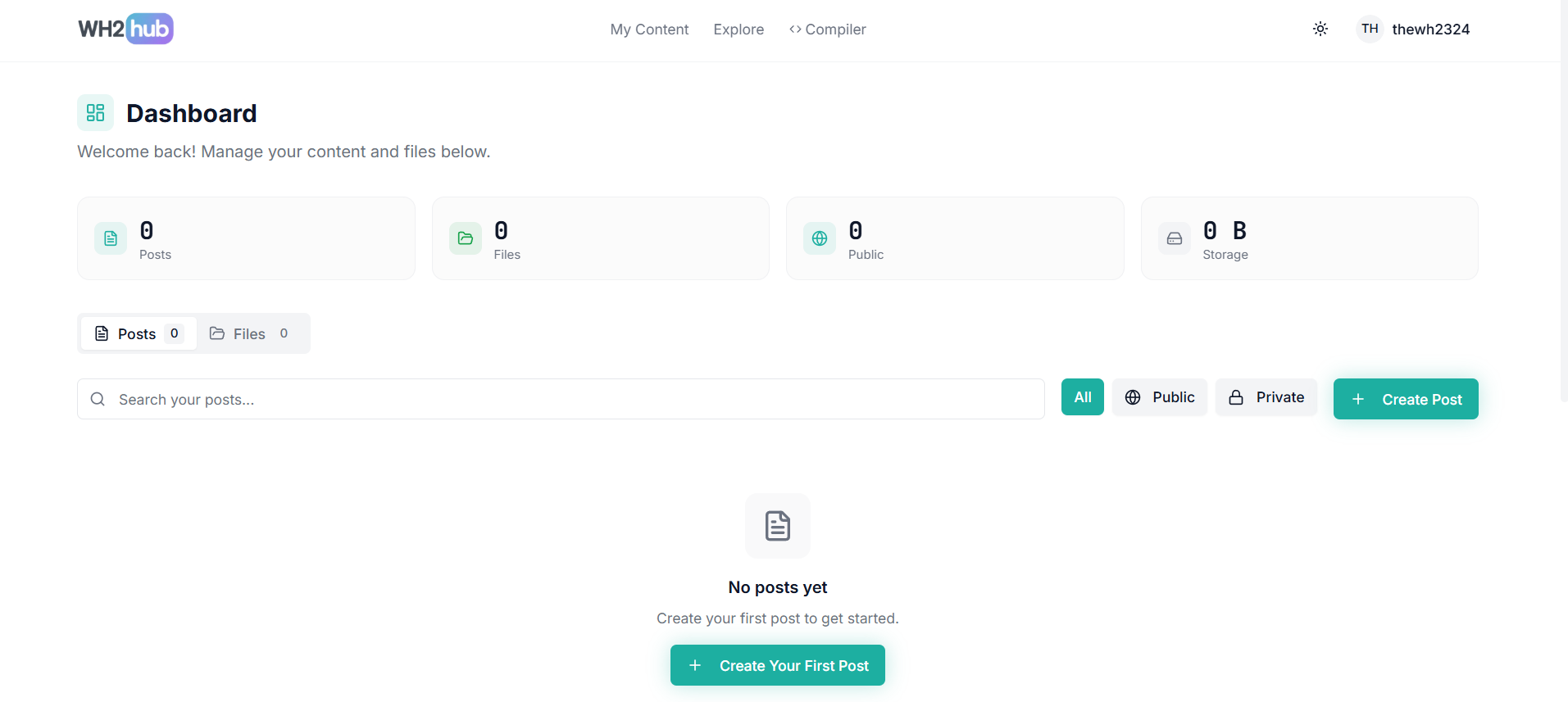Viewport: 1568px width, 702px height.
Task: Click the WH2hub logo
Action: (x=125, y=29)
